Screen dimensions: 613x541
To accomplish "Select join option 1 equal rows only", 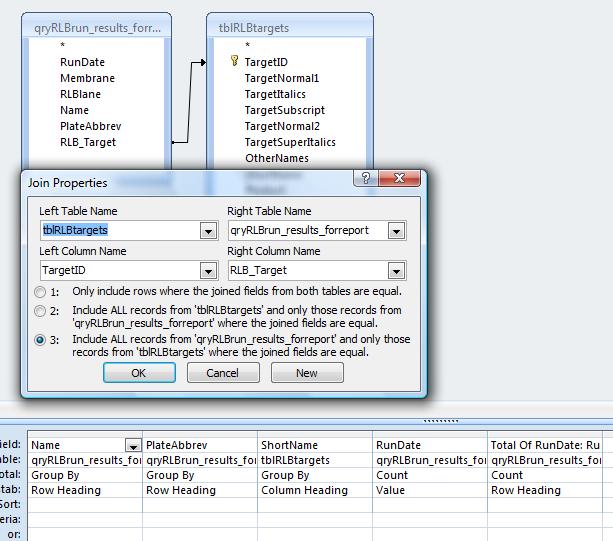I will tap(40, 292).
